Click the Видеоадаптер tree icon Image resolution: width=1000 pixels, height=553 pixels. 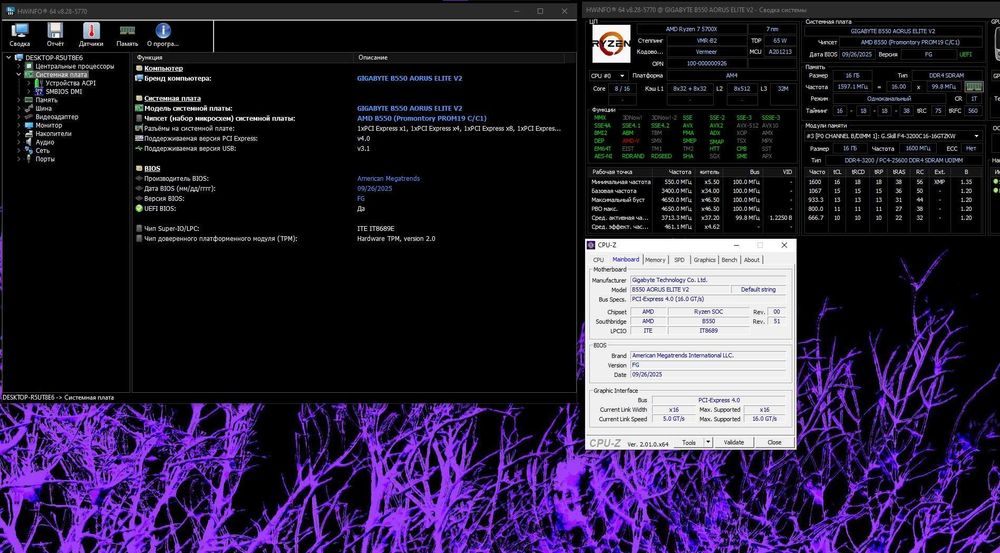29,117
